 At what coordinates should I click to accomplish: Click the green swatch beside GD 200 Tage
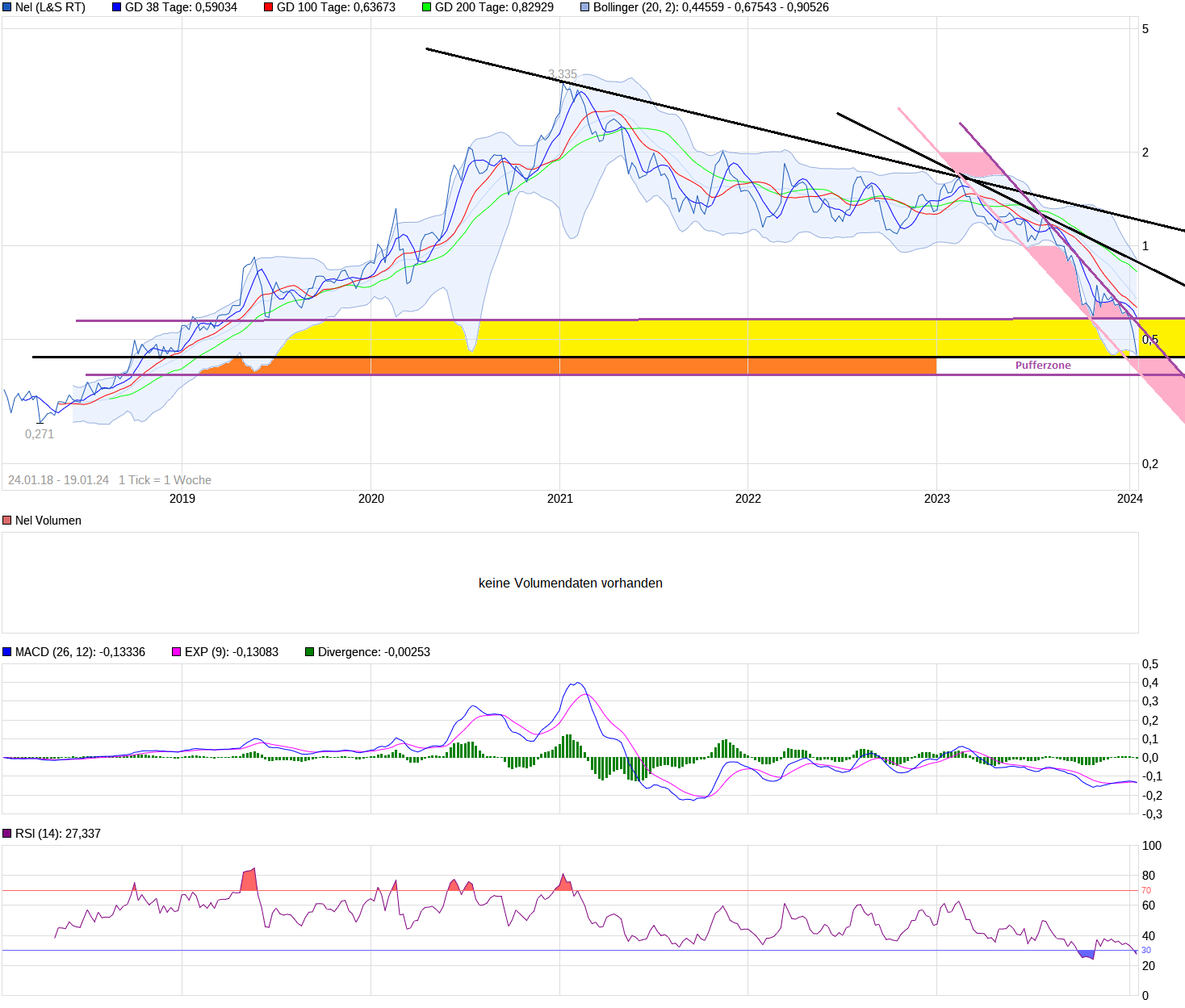pos(426,7)
